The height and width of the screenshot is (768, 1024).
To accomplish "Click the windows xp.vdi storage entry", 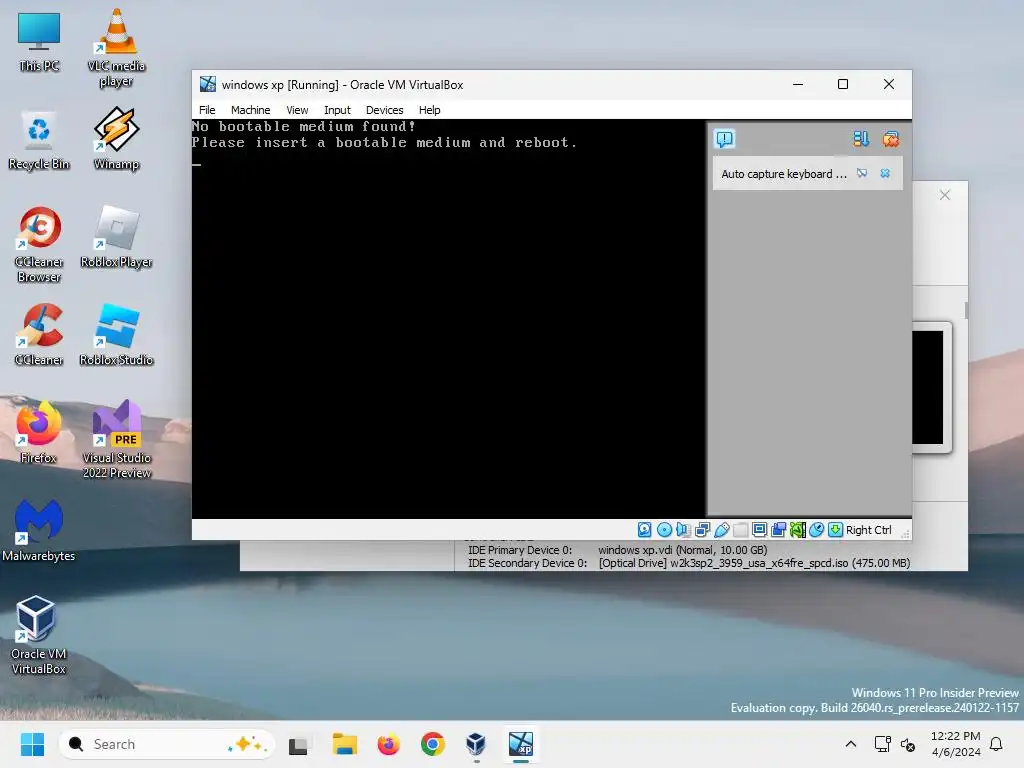I will click(682, 550).
